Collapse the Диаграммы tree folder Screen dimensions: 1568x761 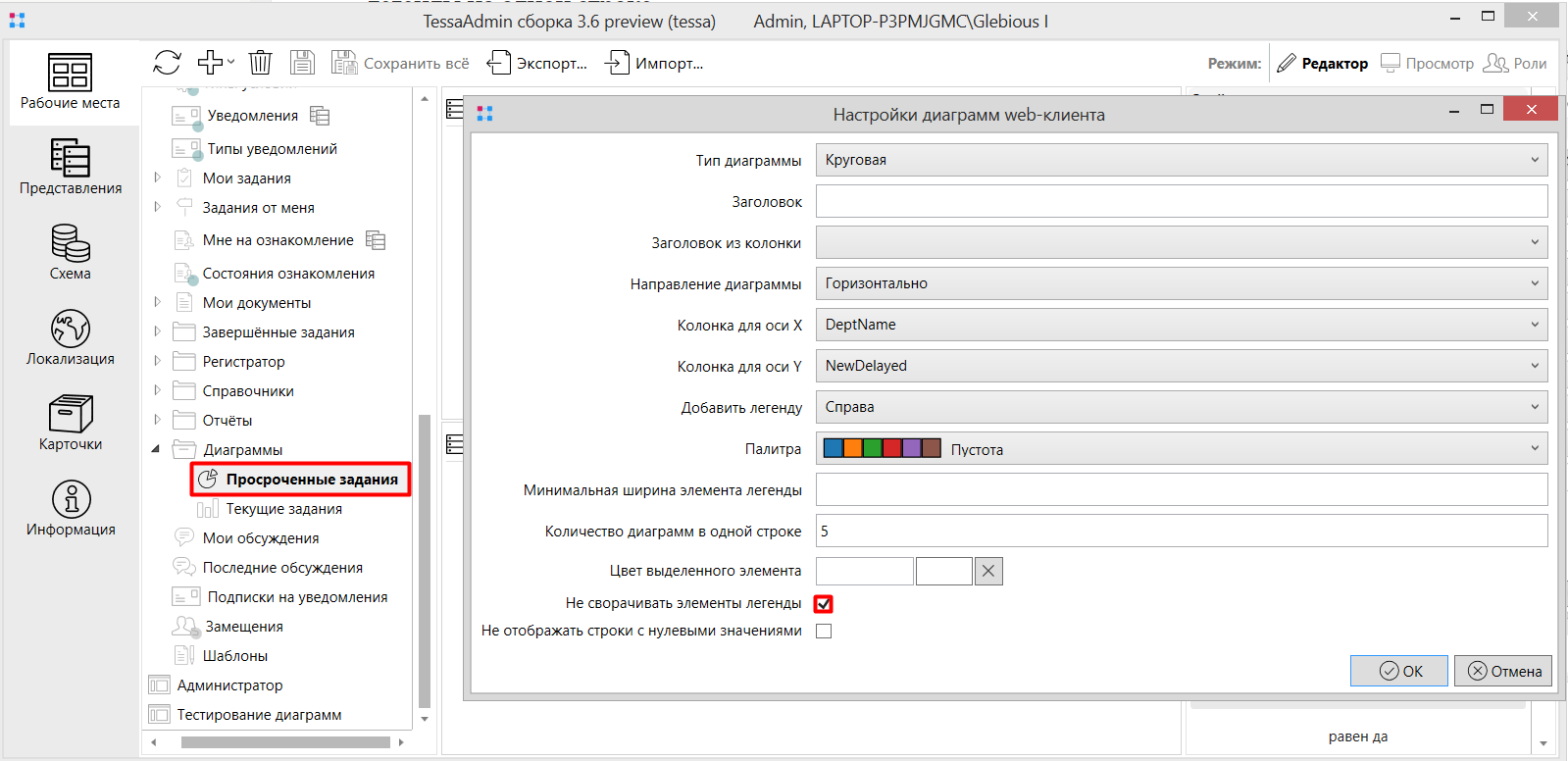[x=156, y=449]
